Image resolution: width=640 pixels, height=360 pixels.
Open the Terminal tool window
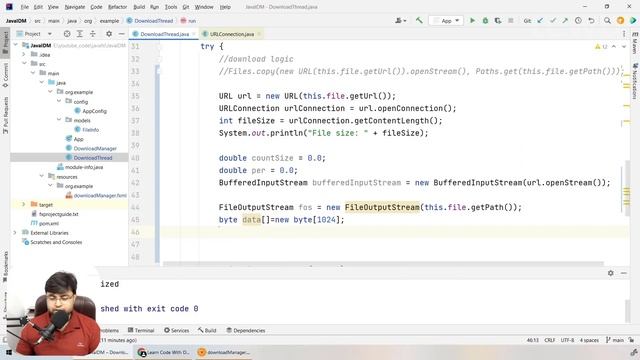pyautogui.click(x=141, y=330)
